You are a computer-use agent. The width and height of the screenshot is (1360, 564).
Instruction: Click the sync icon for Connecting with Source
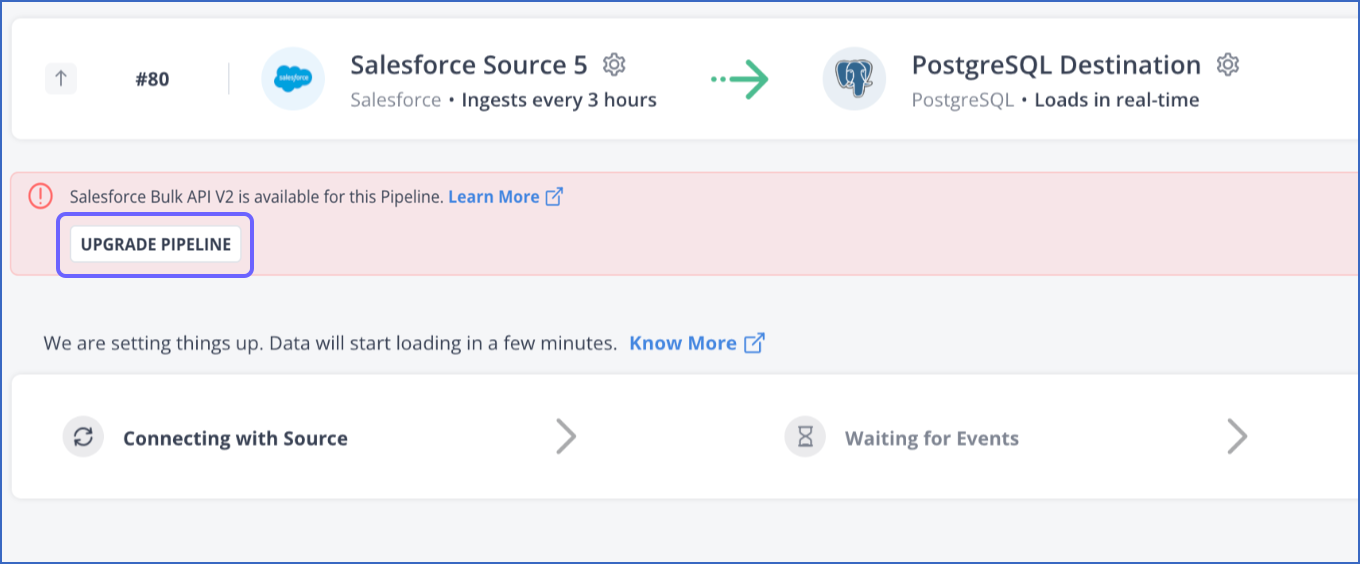83,437
